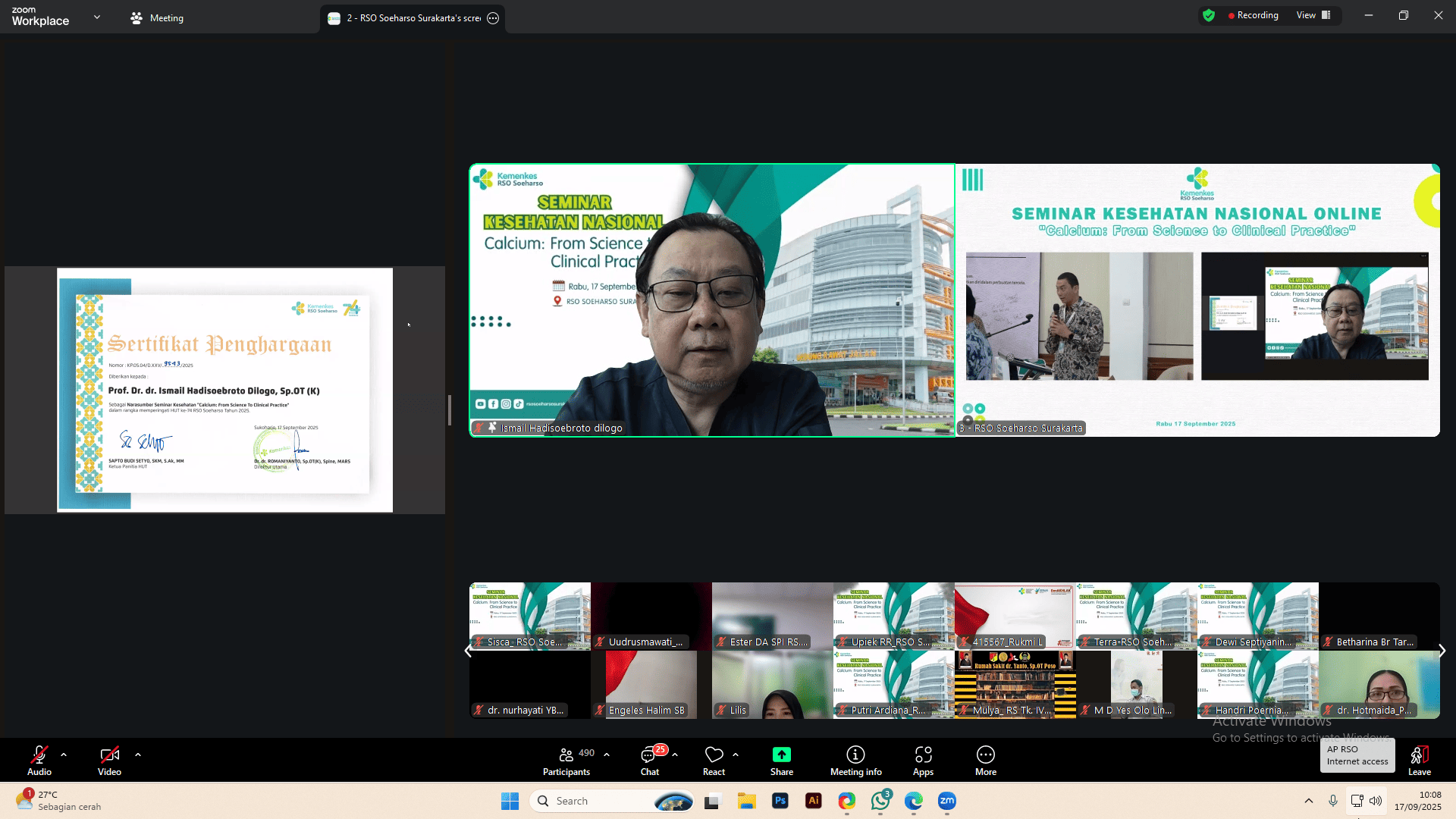Open the More options icon
The height and width of the screenshot is (819, 1456).
(x=985, y=755)
